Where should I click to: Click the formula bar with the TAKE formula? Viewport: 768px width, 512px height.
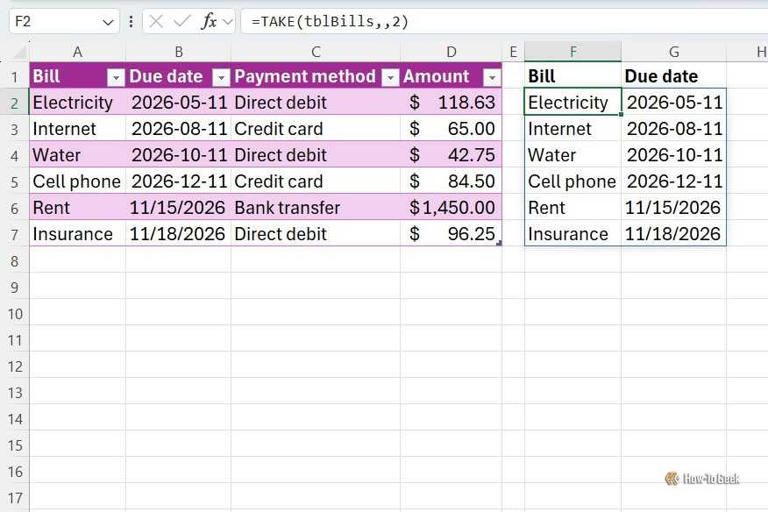click(x=504, y=22)
